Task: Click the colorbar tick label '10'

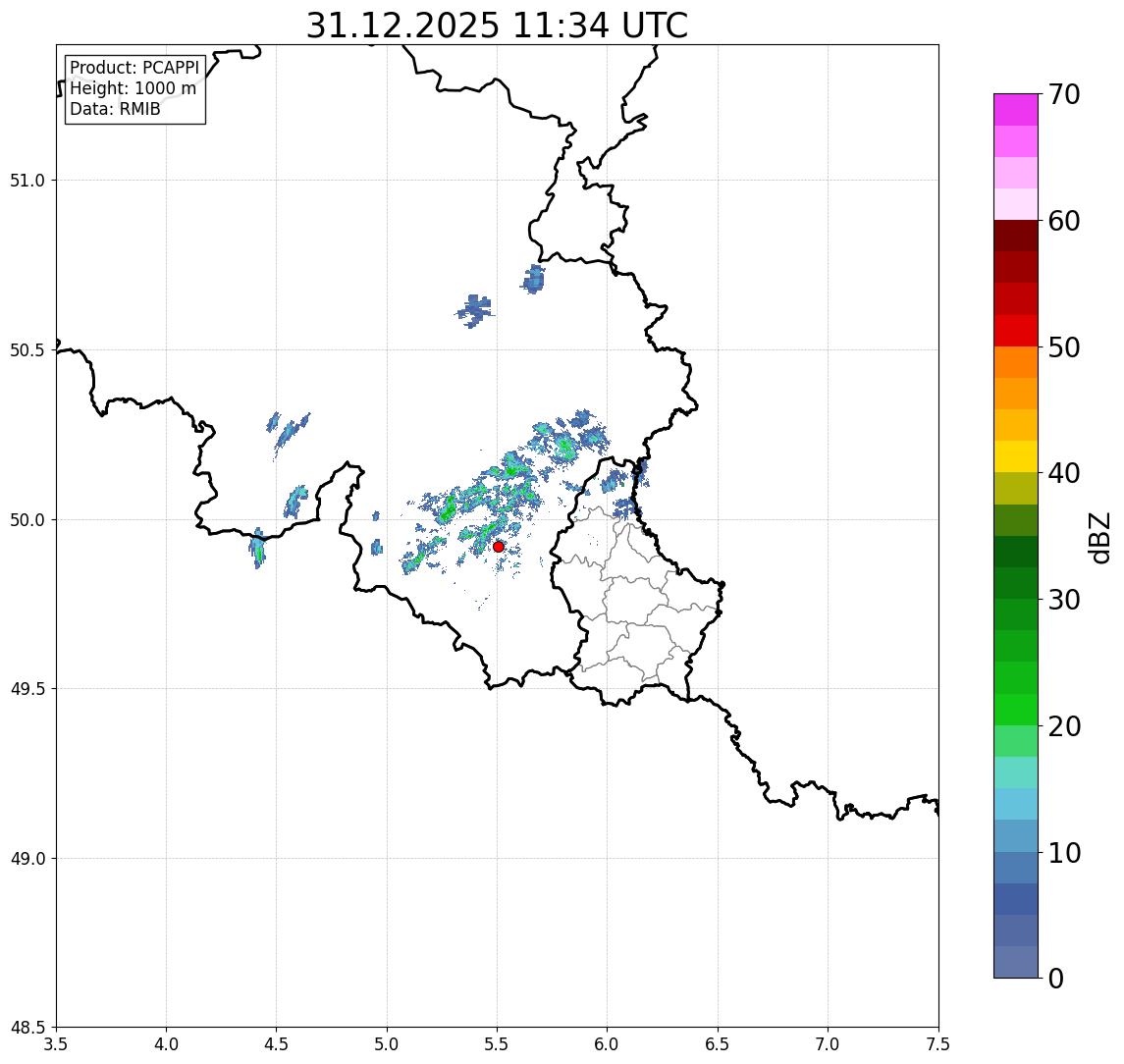Action: (1063, 853)
